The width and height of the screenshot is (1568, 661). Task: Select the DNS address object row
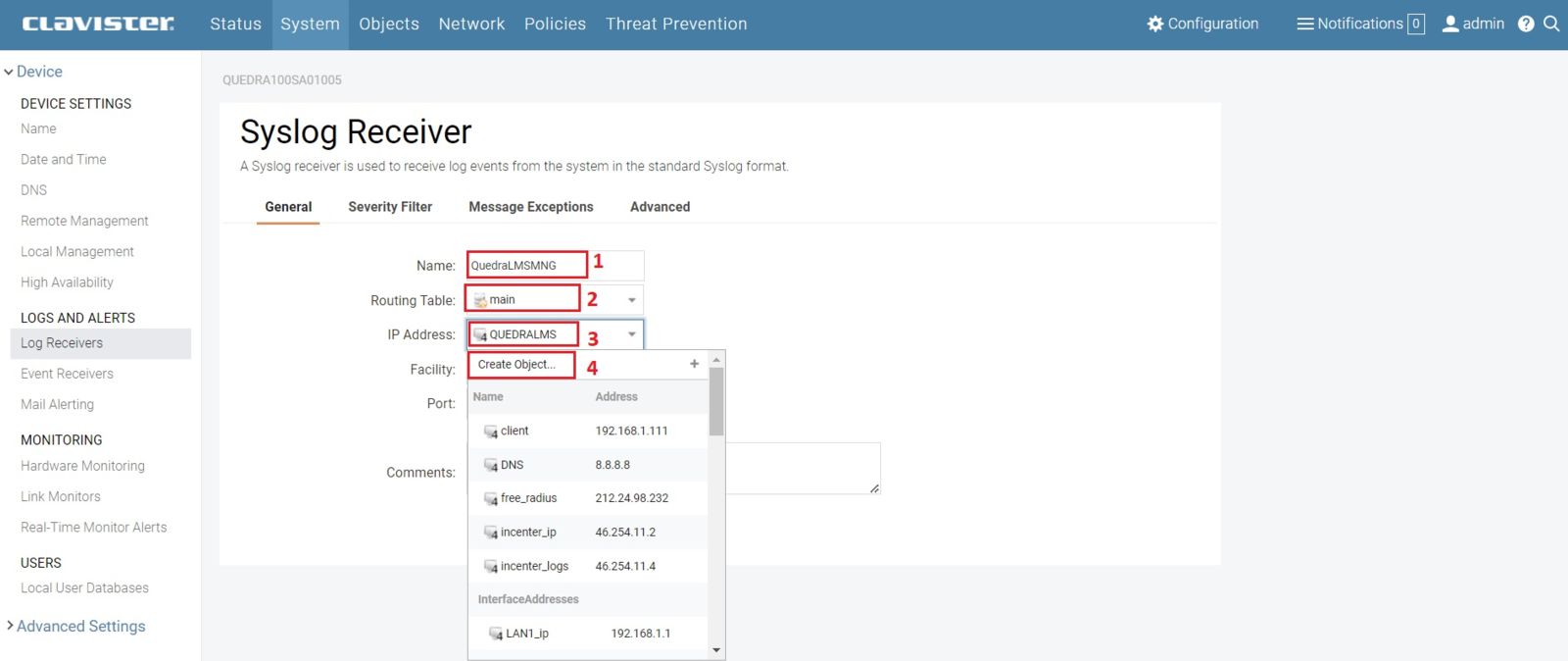[588, 465]
